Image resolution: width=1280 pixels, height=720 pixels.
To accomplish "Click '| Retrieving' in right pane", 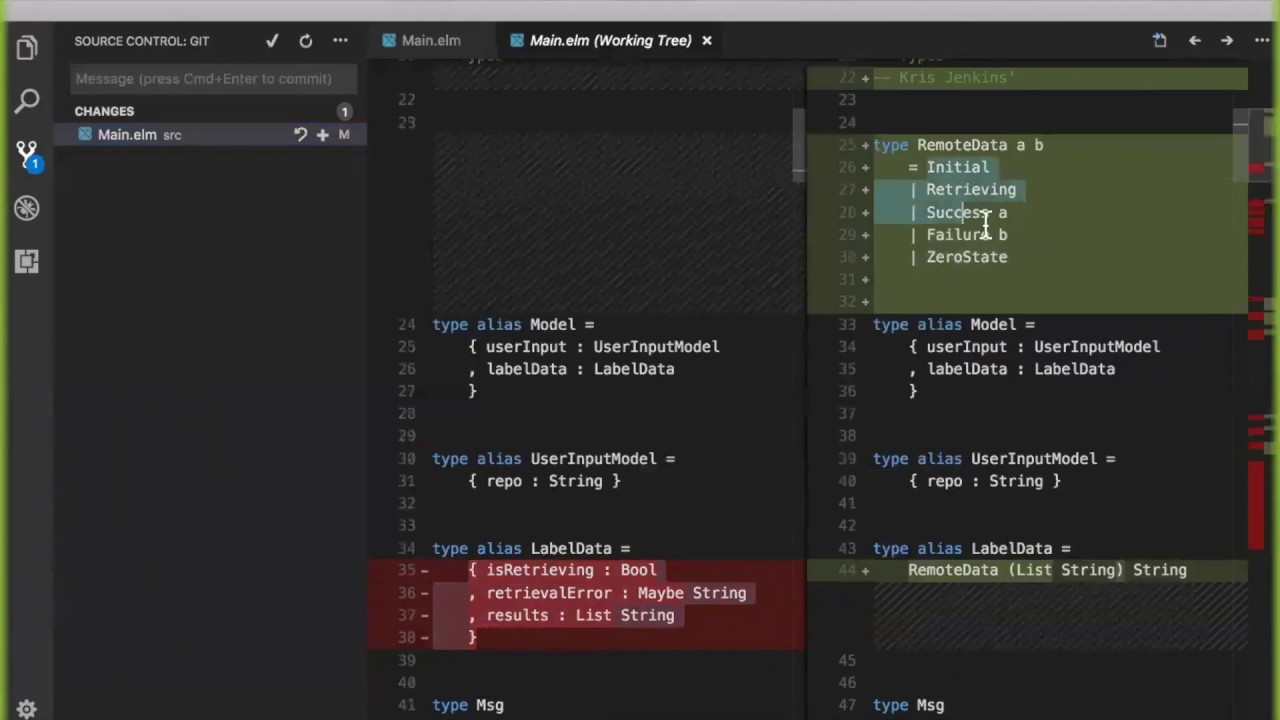I will (962, 190).
